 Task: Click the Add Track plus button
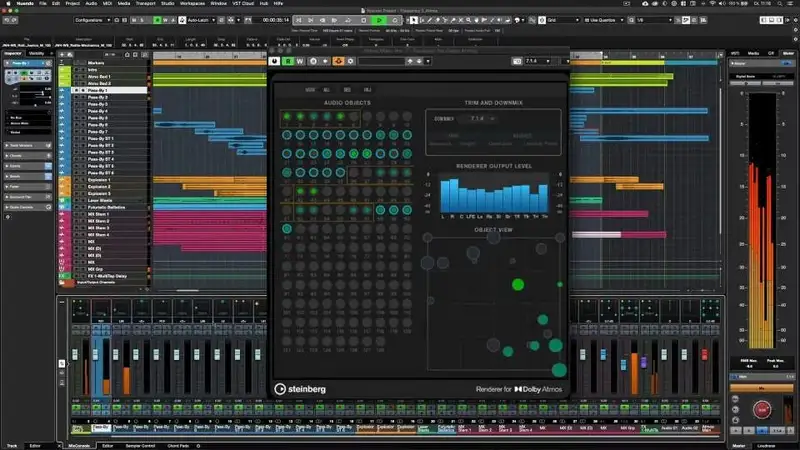click(x=62, y=55)
